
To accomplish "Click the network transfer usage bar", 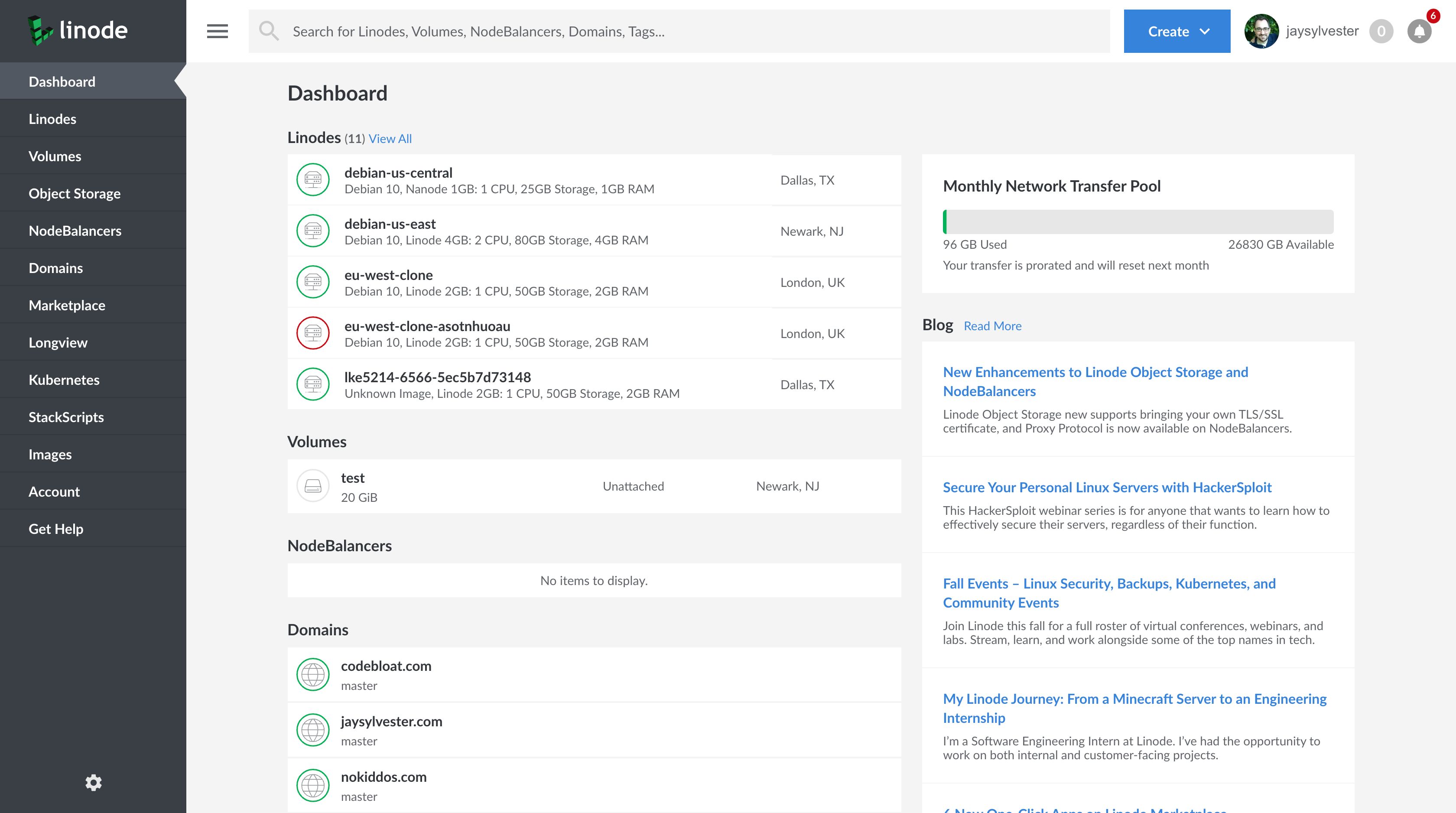I will (1138, 221).
